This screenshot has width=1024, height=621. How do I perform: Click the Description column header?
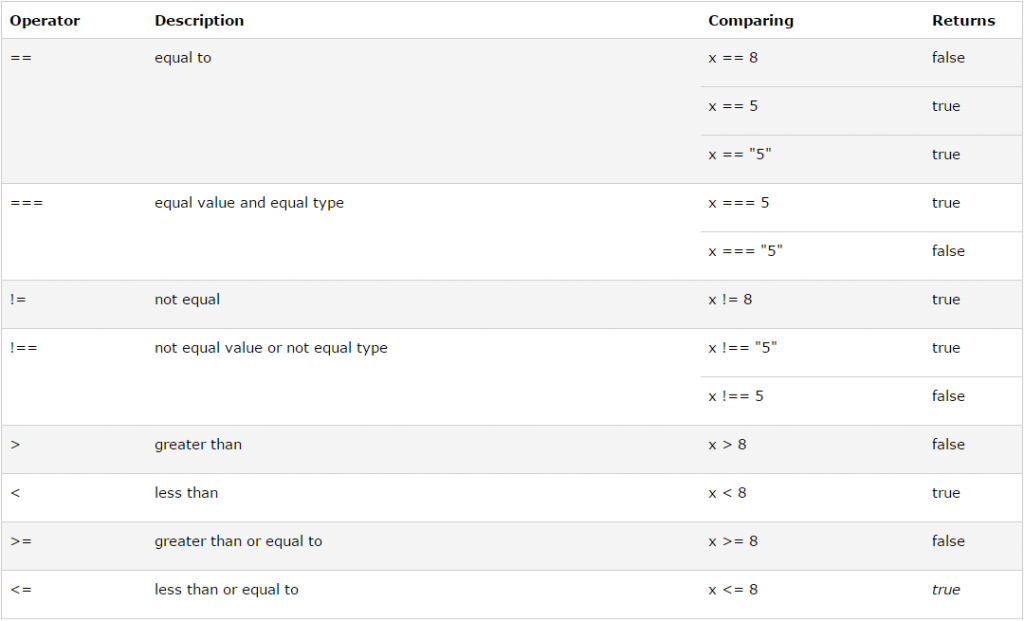click(x=199, y=21)
